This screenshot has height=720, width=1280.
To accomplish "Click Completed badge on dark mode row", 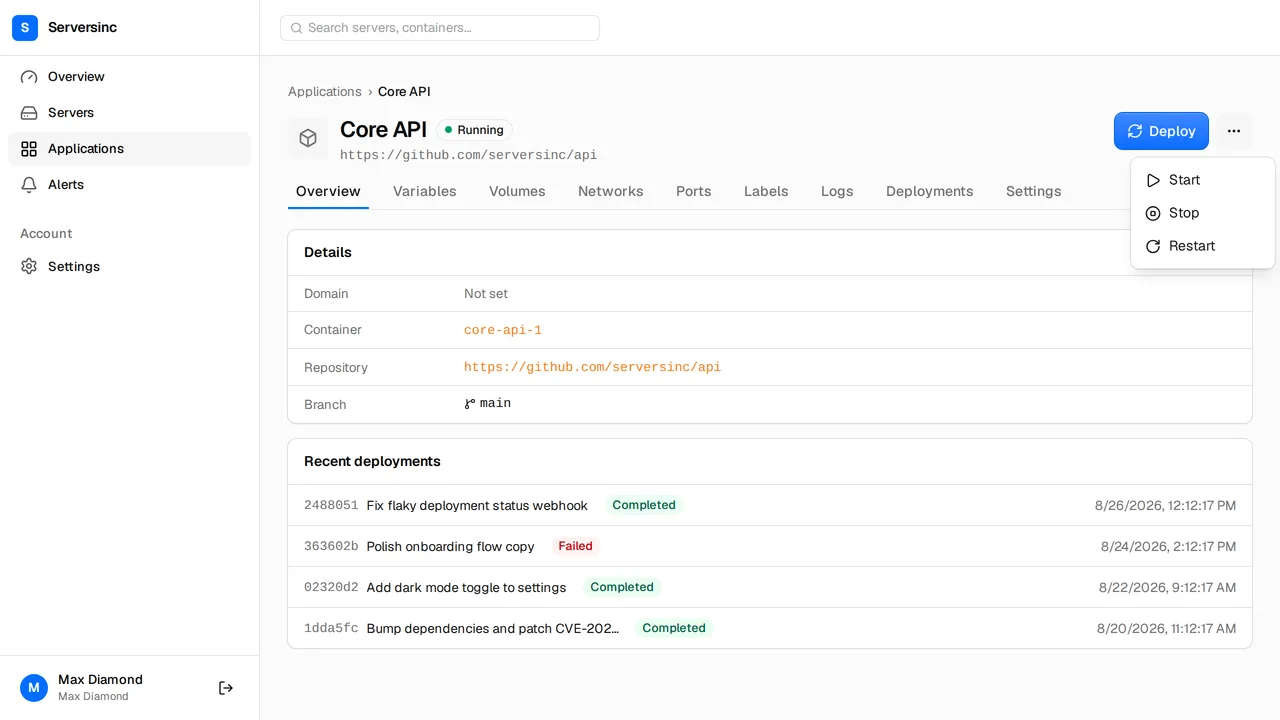I will point(622,588).
